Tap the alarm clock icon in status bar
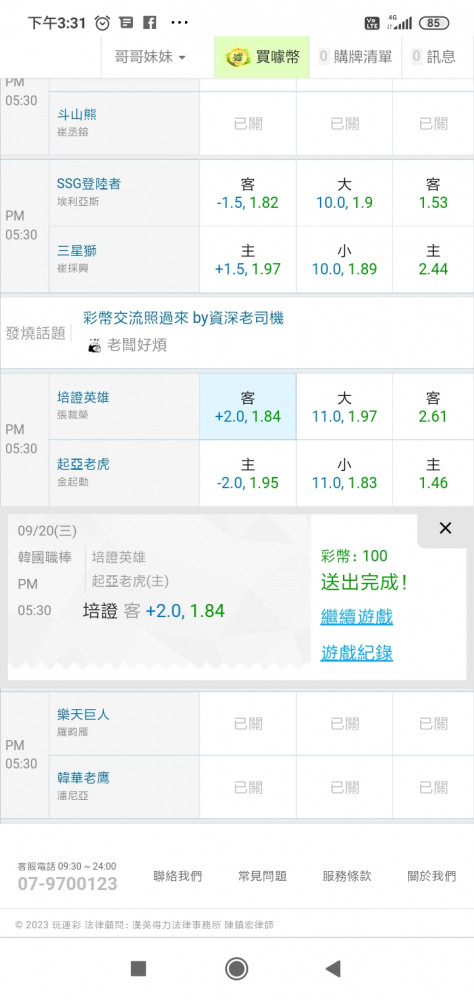The width and height of the screenshot is (474, 1000). point(102,23)
